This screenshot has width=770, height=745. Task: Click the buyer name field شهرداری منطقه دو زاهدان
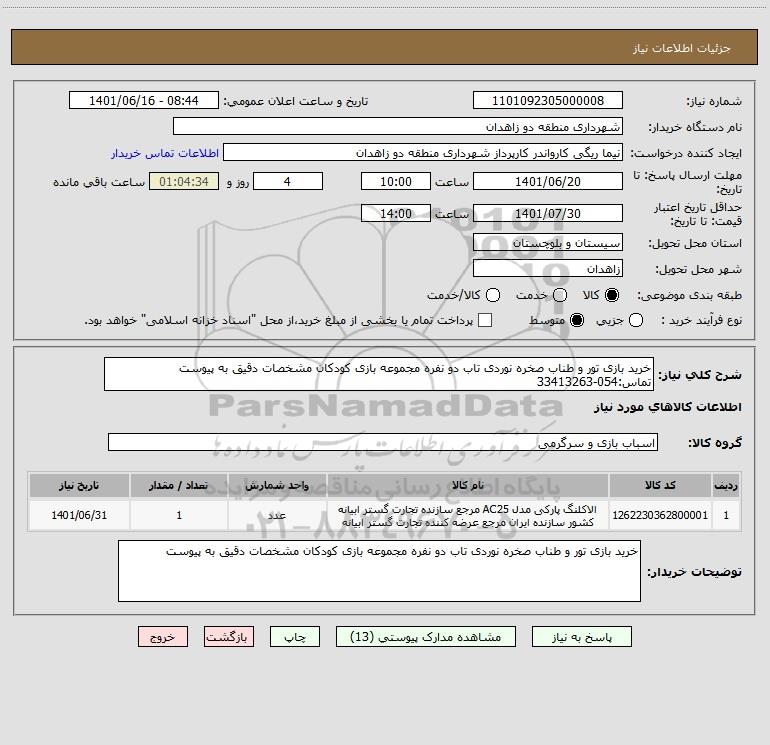[398, 127]
